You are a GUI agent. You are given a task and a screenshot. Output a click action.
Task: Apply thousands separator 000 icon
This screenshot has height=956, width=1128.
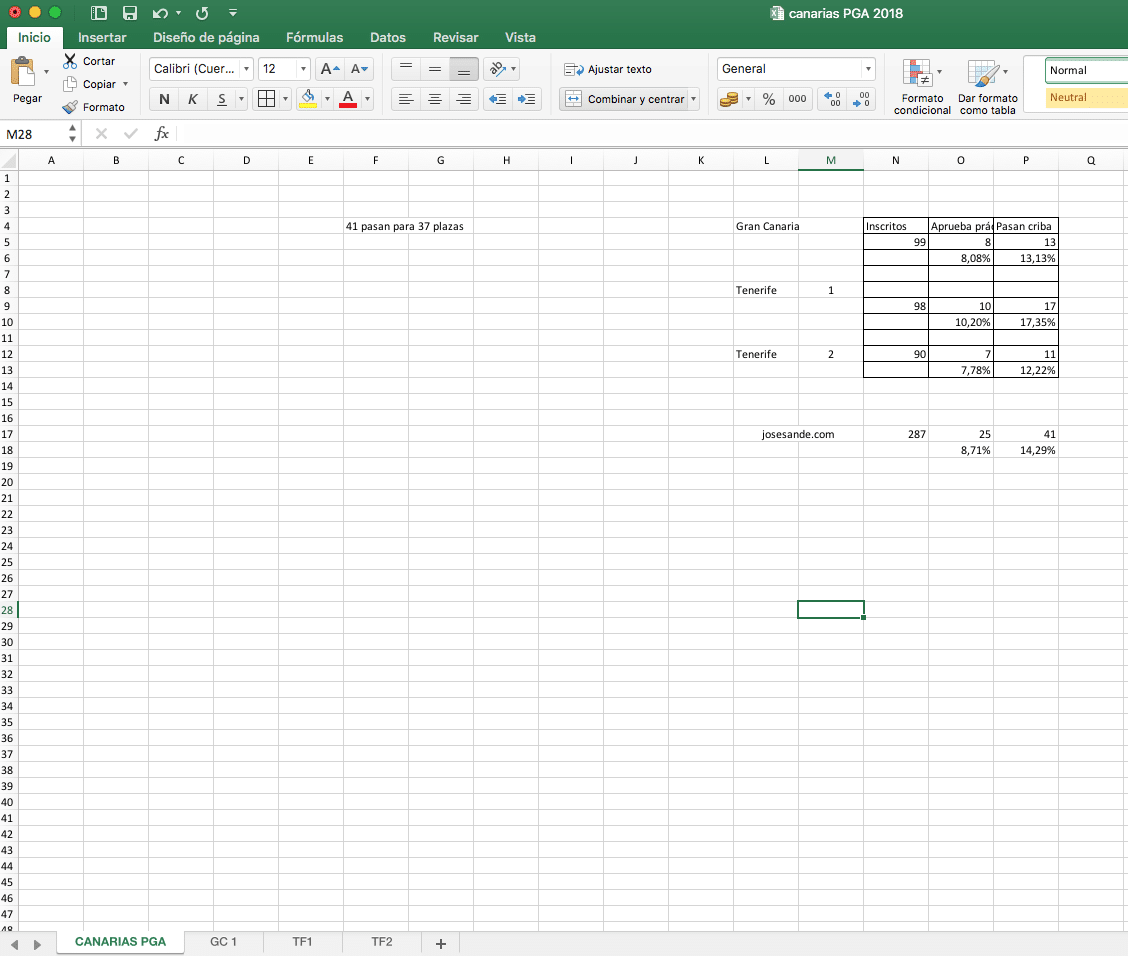tap(797, 99)
